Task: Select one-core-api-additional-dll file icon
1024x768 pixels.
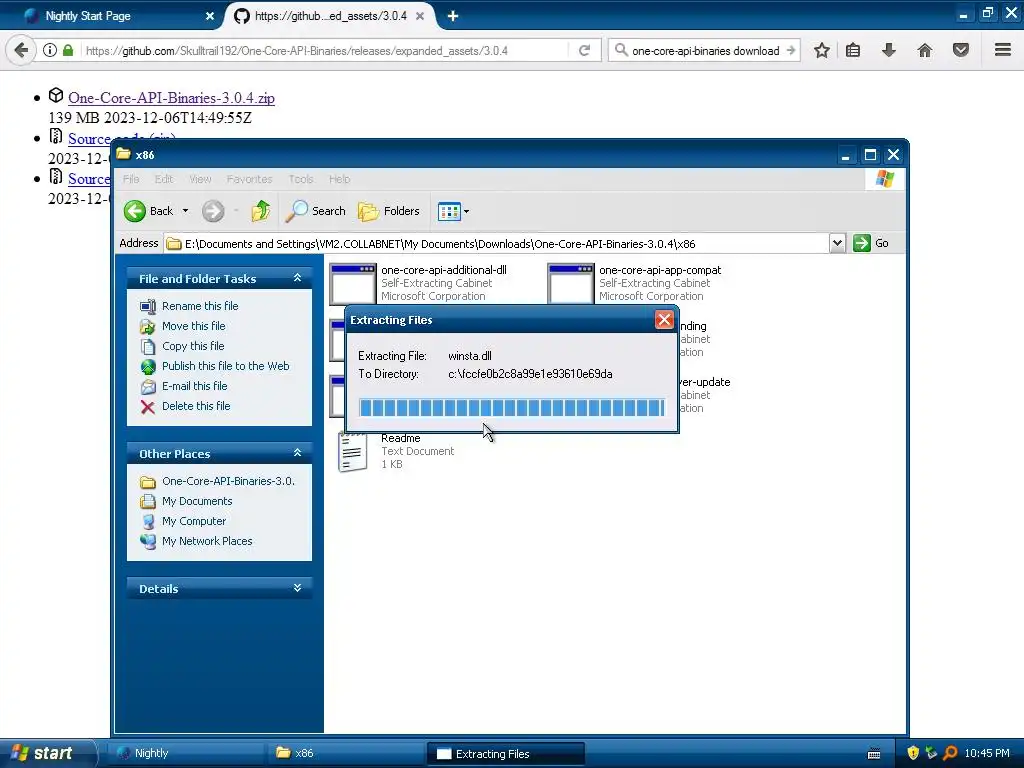Action: tap(353, 283)
